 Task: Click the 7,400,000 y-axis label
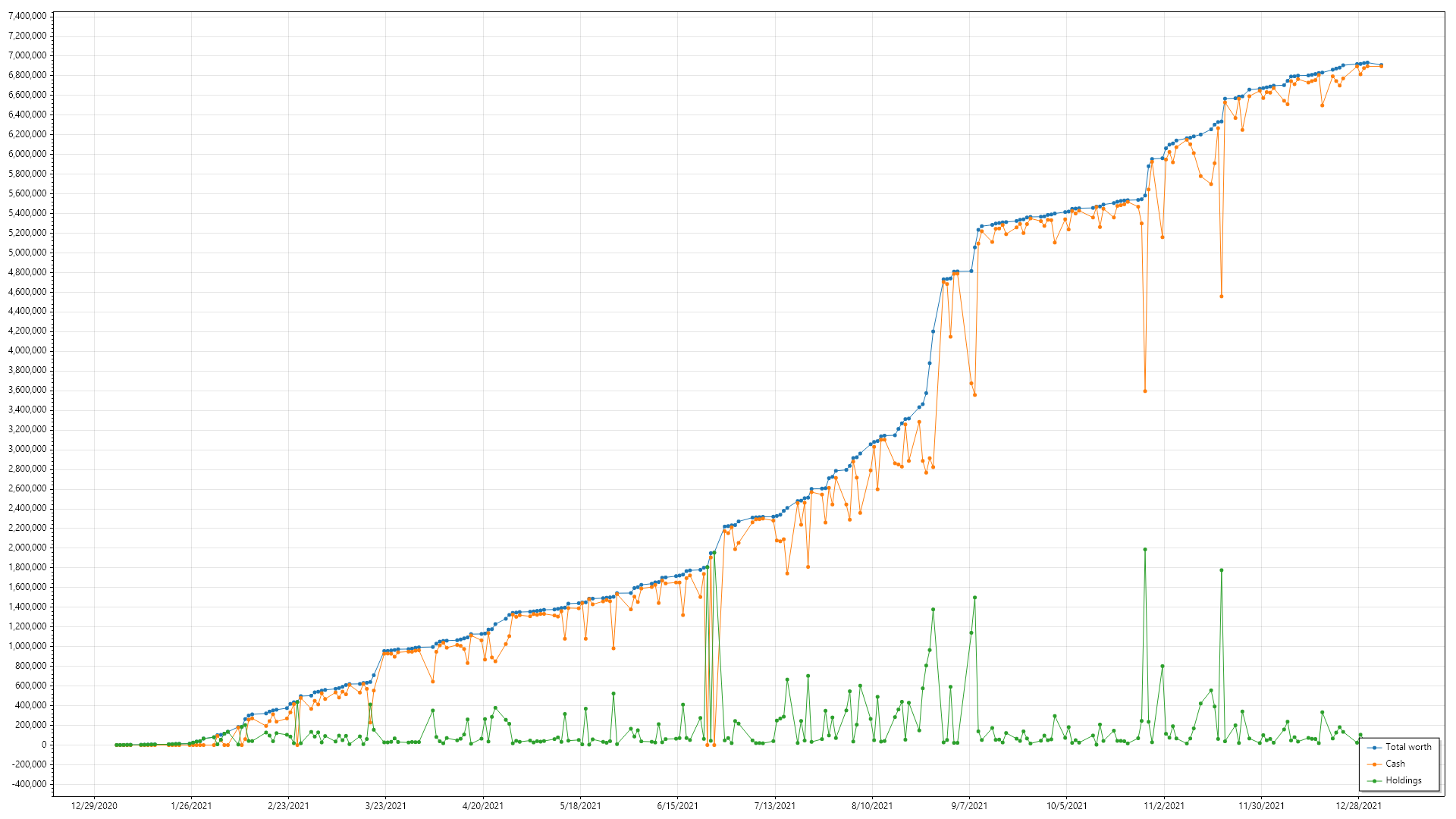coord(27,16)
